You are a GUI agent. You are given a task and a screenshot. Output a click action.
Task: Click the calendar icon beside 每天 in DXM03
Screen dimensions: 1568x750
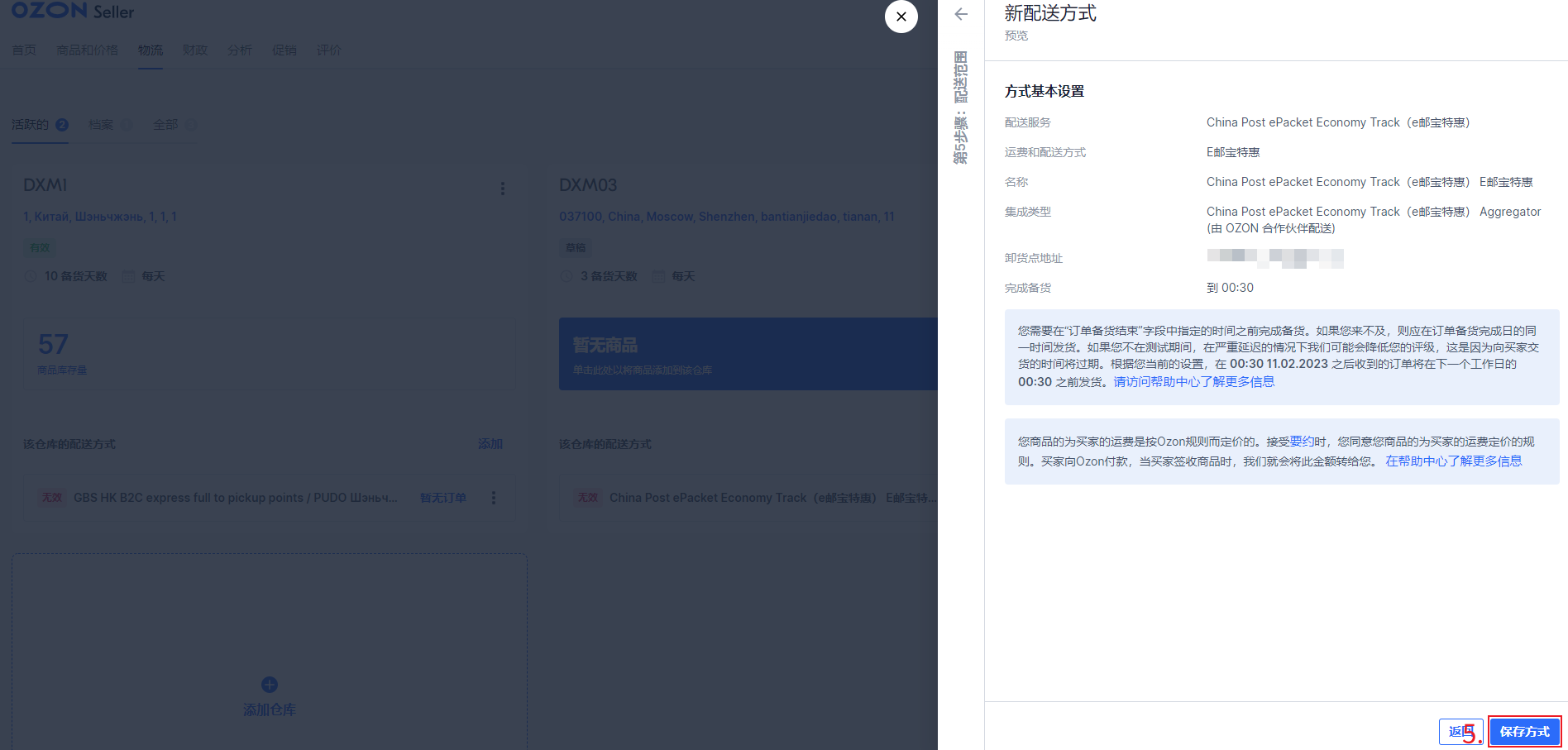[658, 276]
